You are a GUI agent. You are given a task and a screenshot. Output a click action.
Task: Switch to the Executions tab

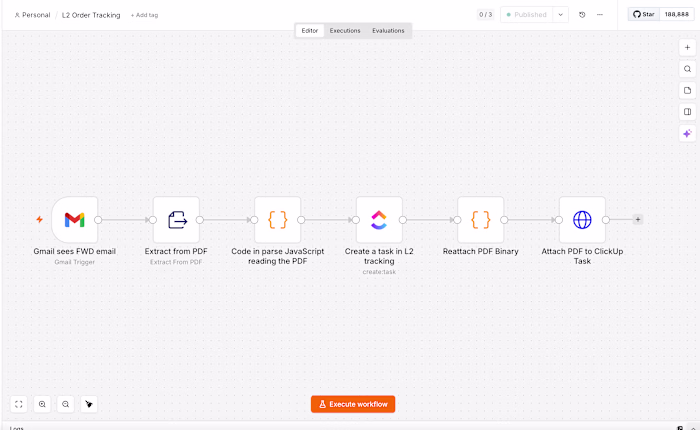click(345, 30)
